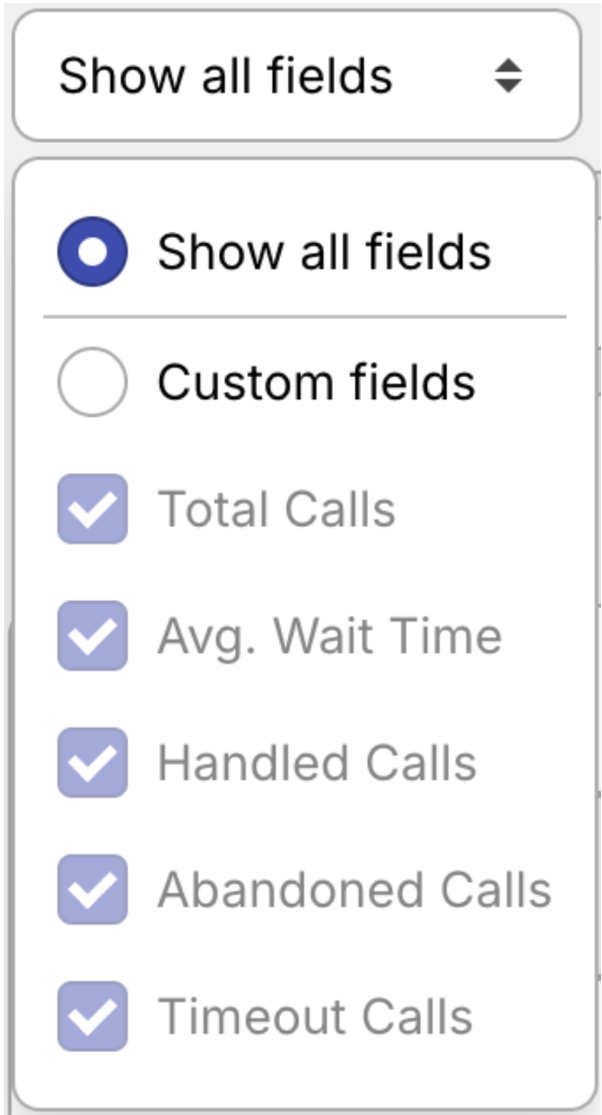Click the 'Abandoned Calls' field label
This screenshot has width=602, height=1115.
[x=354, y=890]
